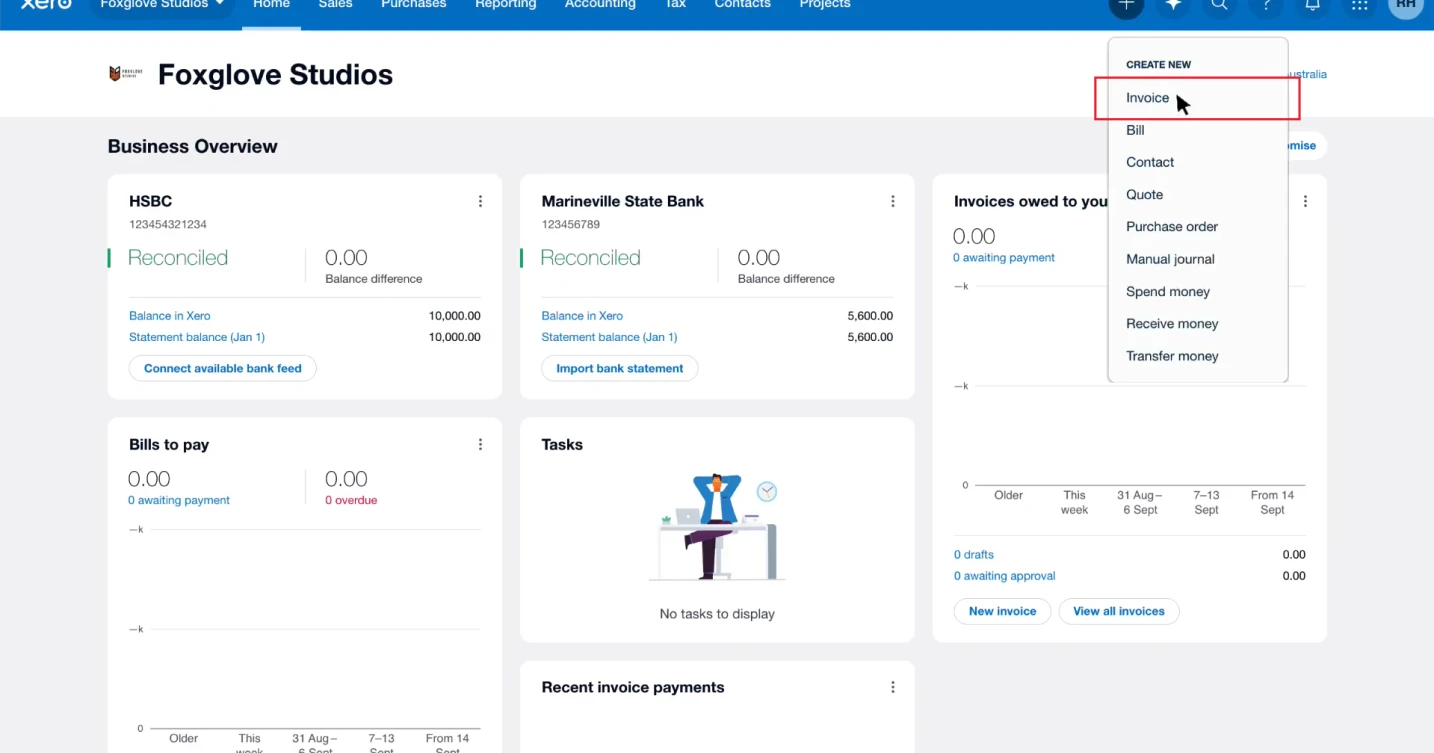This screenshot has width=1434, height=753.
Task: Open the Bills to pay options menu
Action: 480,445
